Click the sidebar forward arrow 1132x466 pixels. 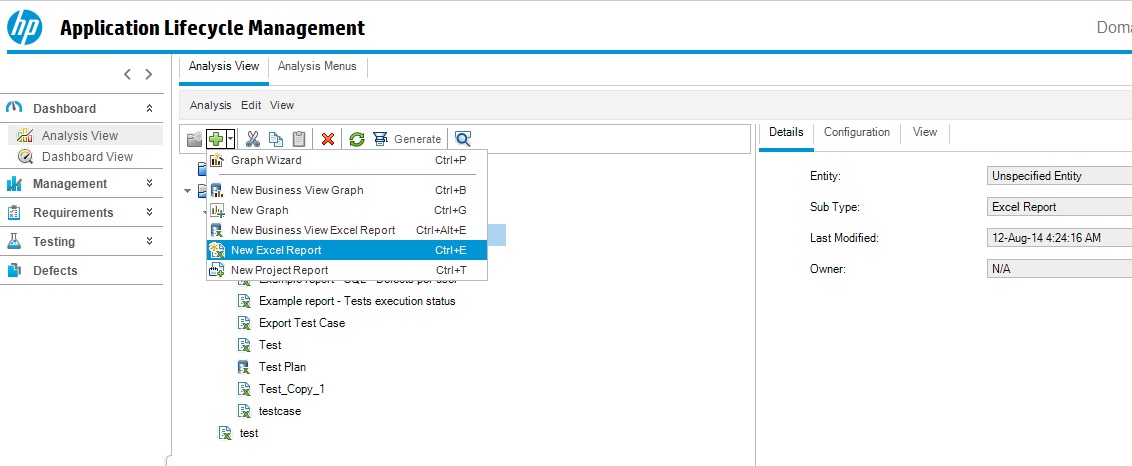(149, 74)
